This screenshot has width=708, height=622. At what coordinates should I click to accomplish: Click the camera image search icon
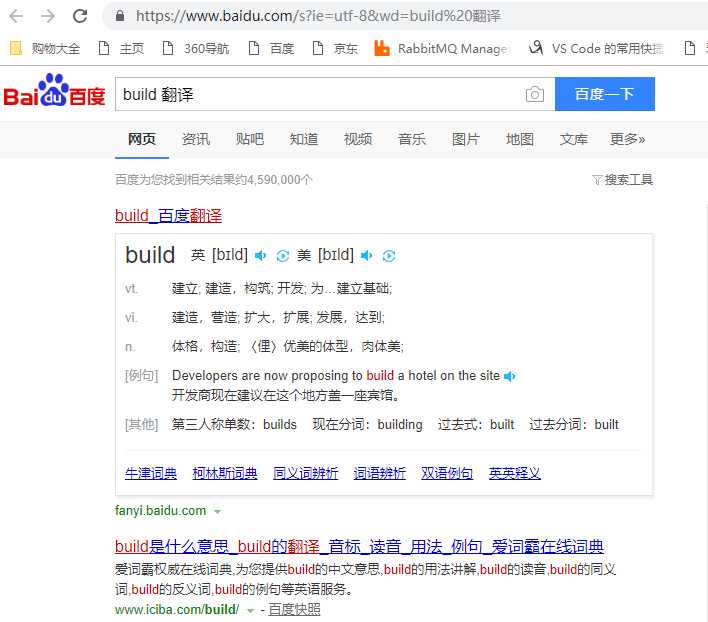535,94
